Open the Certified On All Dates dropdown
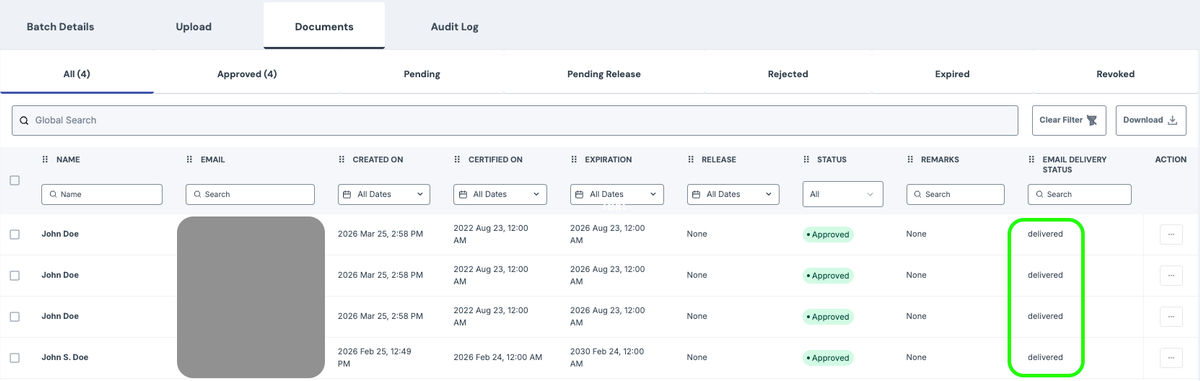The height and width of the screenshot is (381, 1200). pos(500,194)
